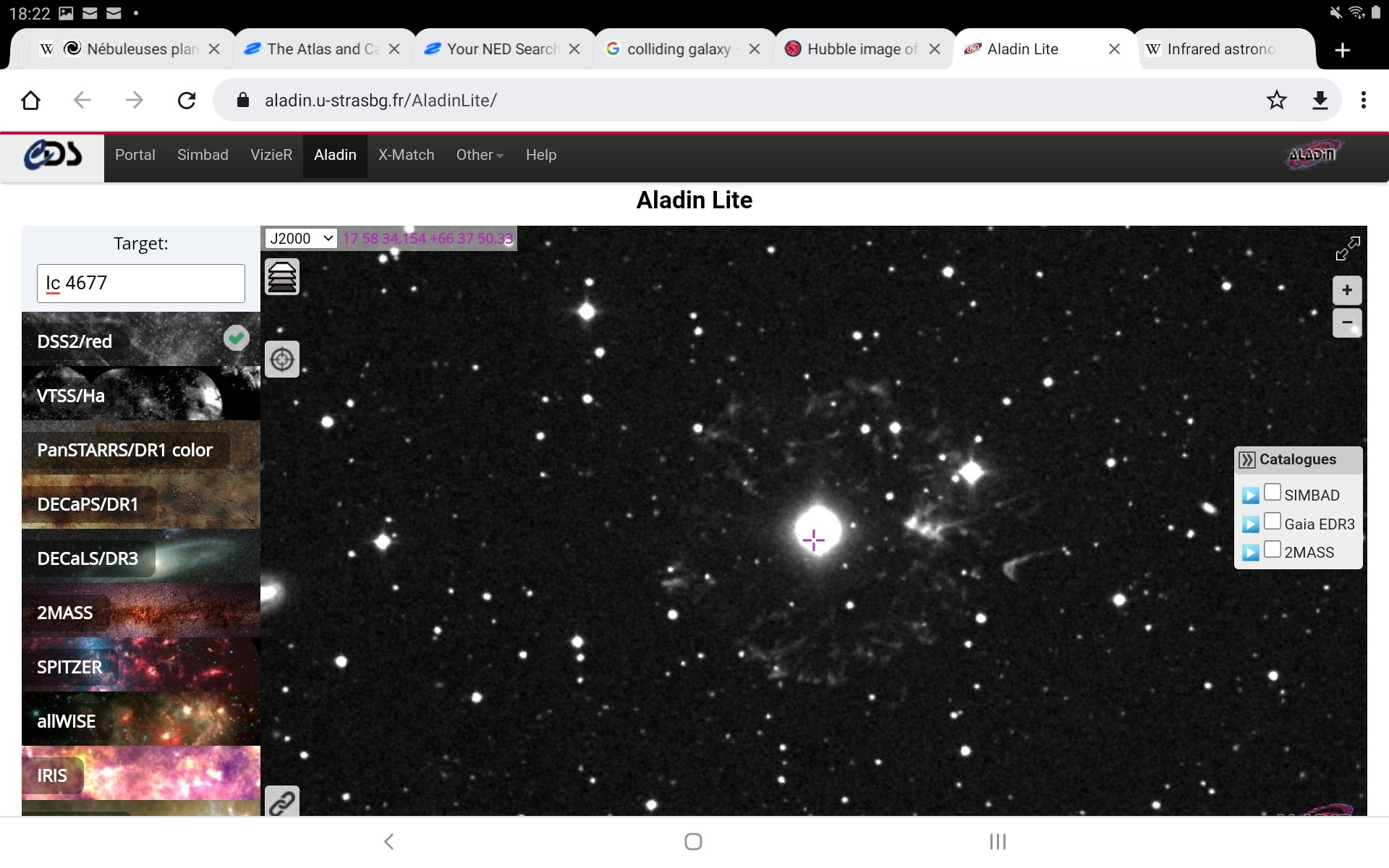
Task: Switch to The Atlas and Ca tab
Action: pos(323,49)
